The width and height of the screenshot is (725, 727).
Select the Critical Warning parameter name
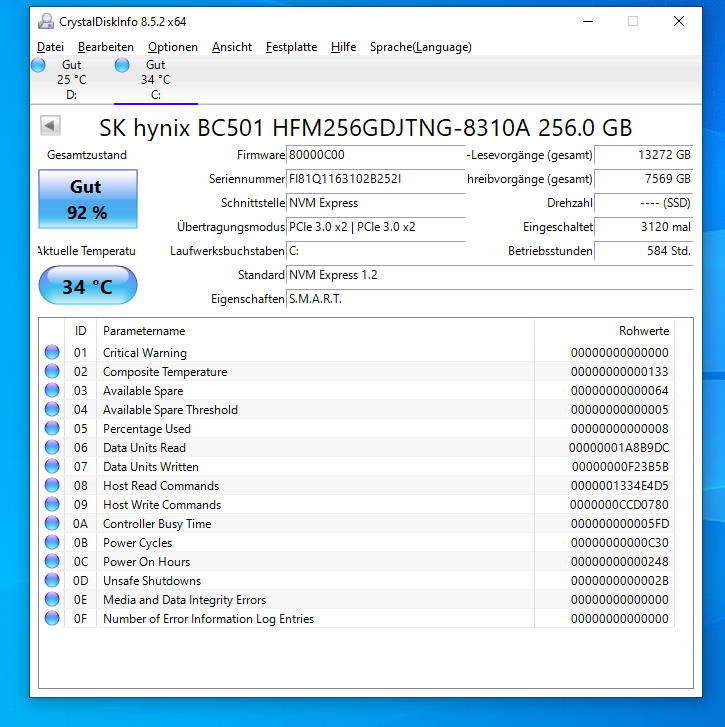145,353
